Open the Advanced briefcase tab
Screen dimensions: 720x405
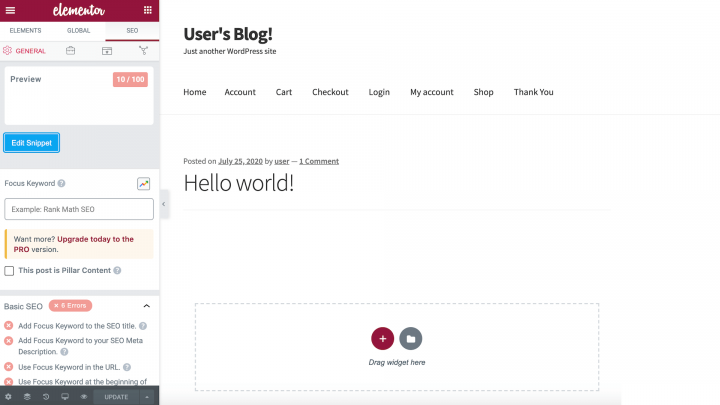[x=70, y=51]
